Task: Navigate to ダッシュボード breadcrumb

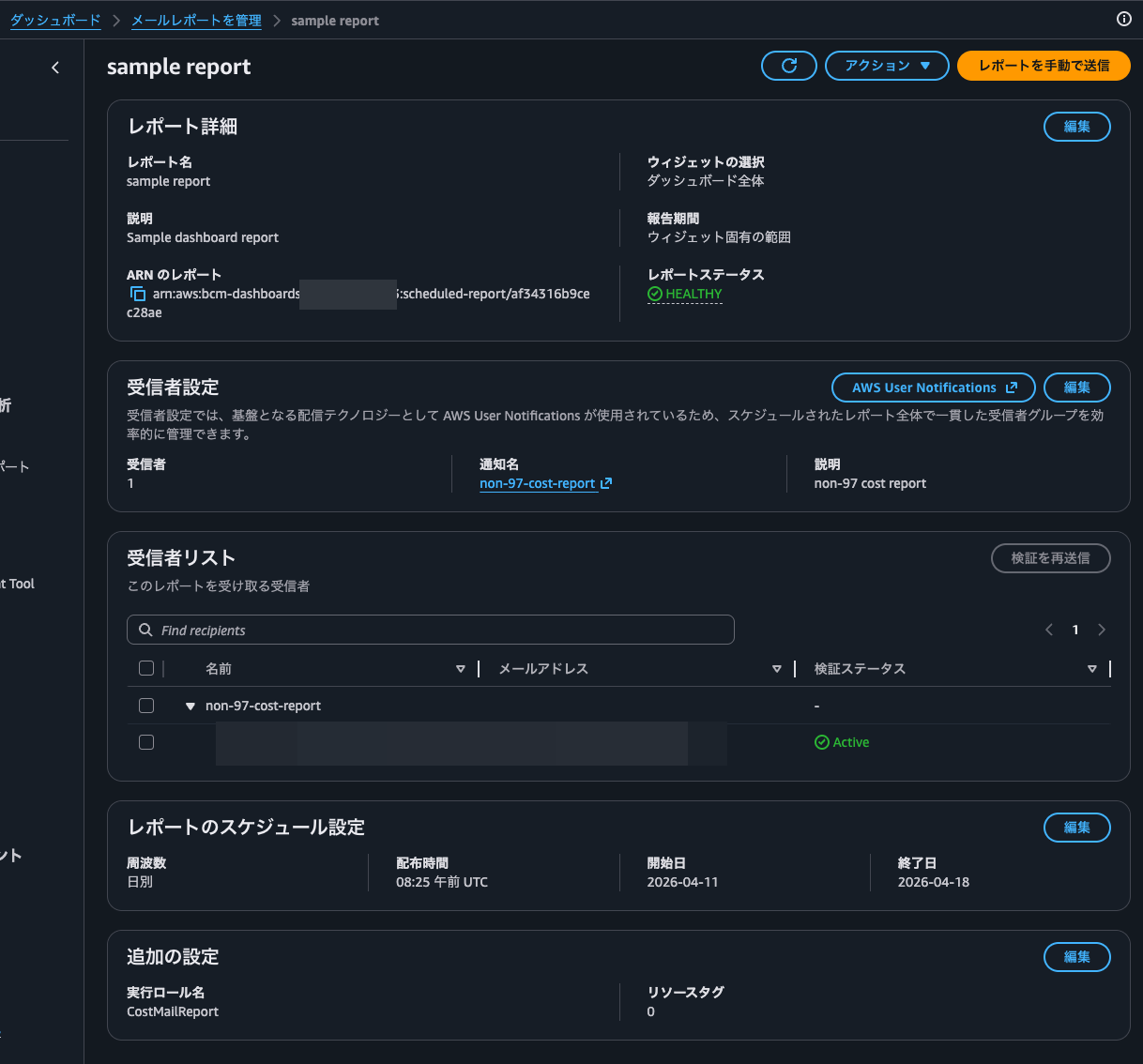Action: coord(55,21)
